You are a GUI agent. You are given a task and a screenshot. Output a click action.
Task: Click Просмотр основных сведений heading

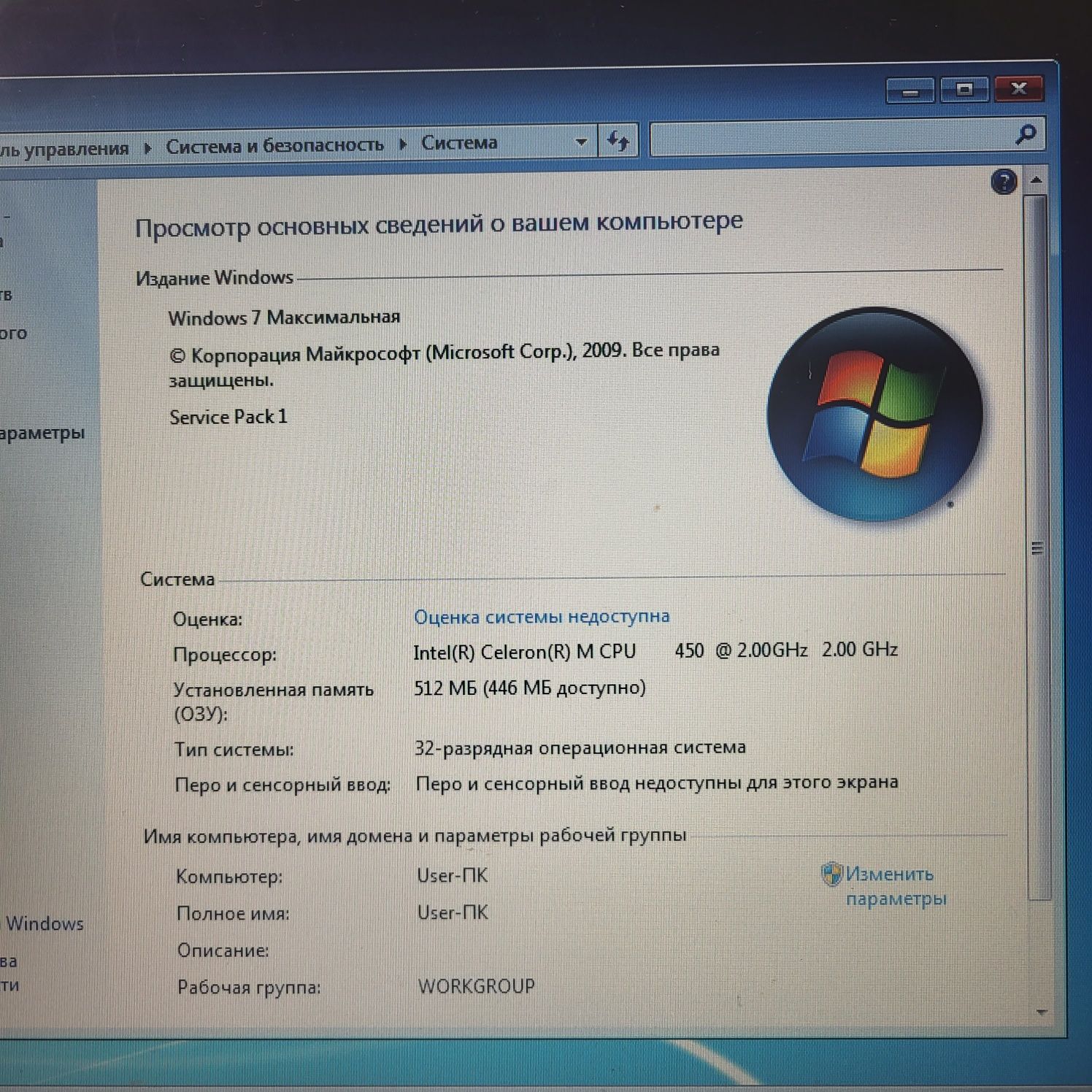(439, 224)
